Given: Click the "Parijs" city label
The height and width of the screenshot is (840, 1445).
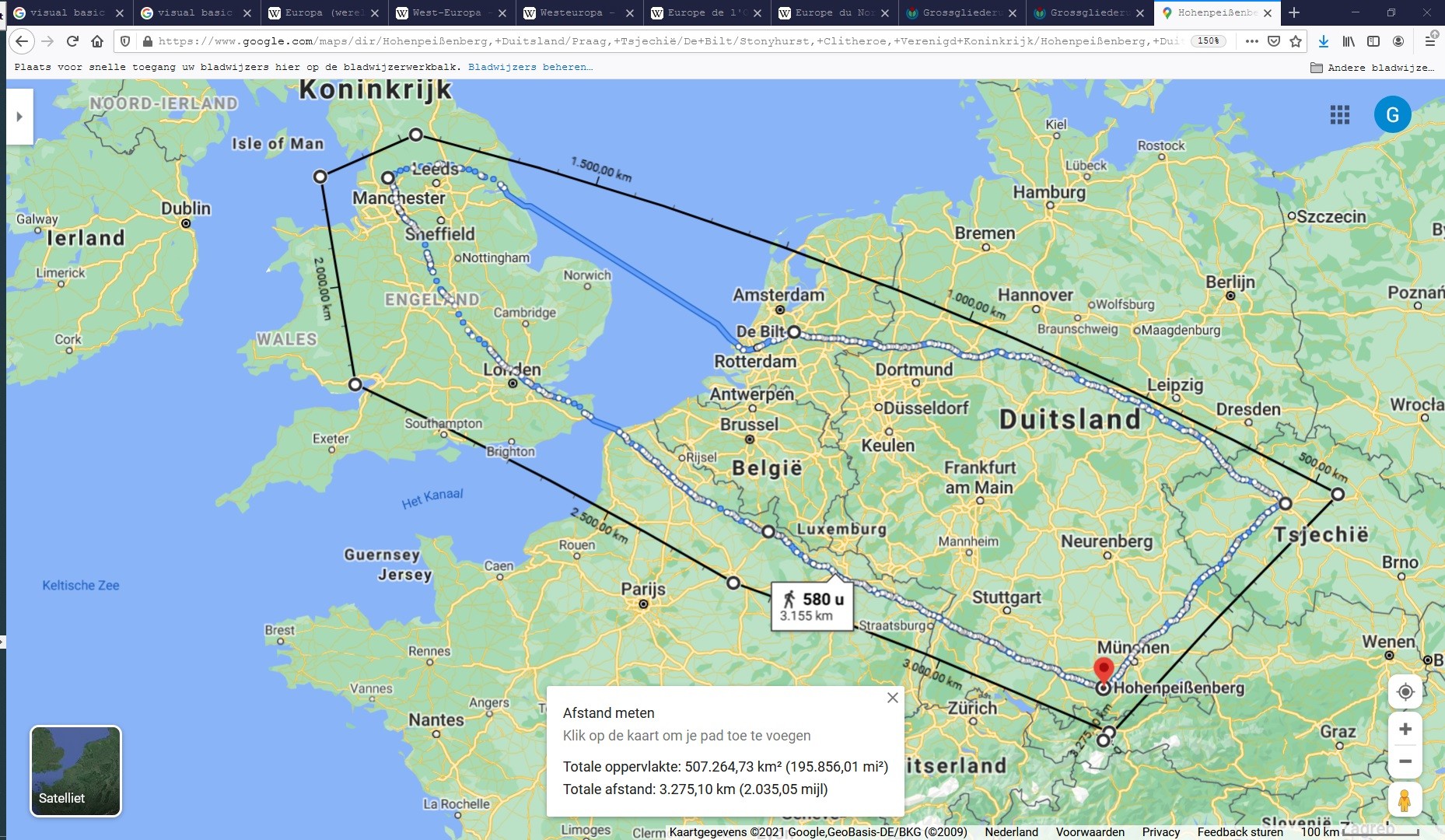Looking at the screenshot, I should click(x=643, y=589).
